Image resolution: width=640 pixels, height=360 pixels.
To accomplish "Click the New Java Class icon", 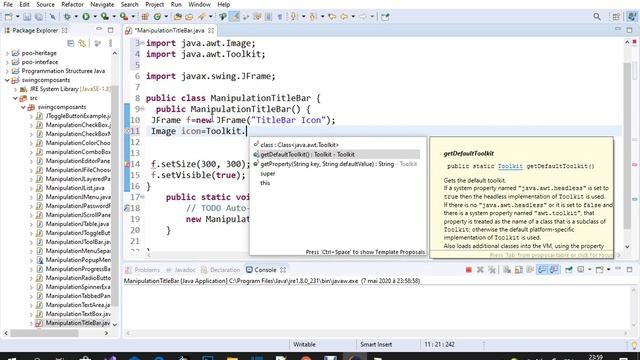I will [157, 17].
